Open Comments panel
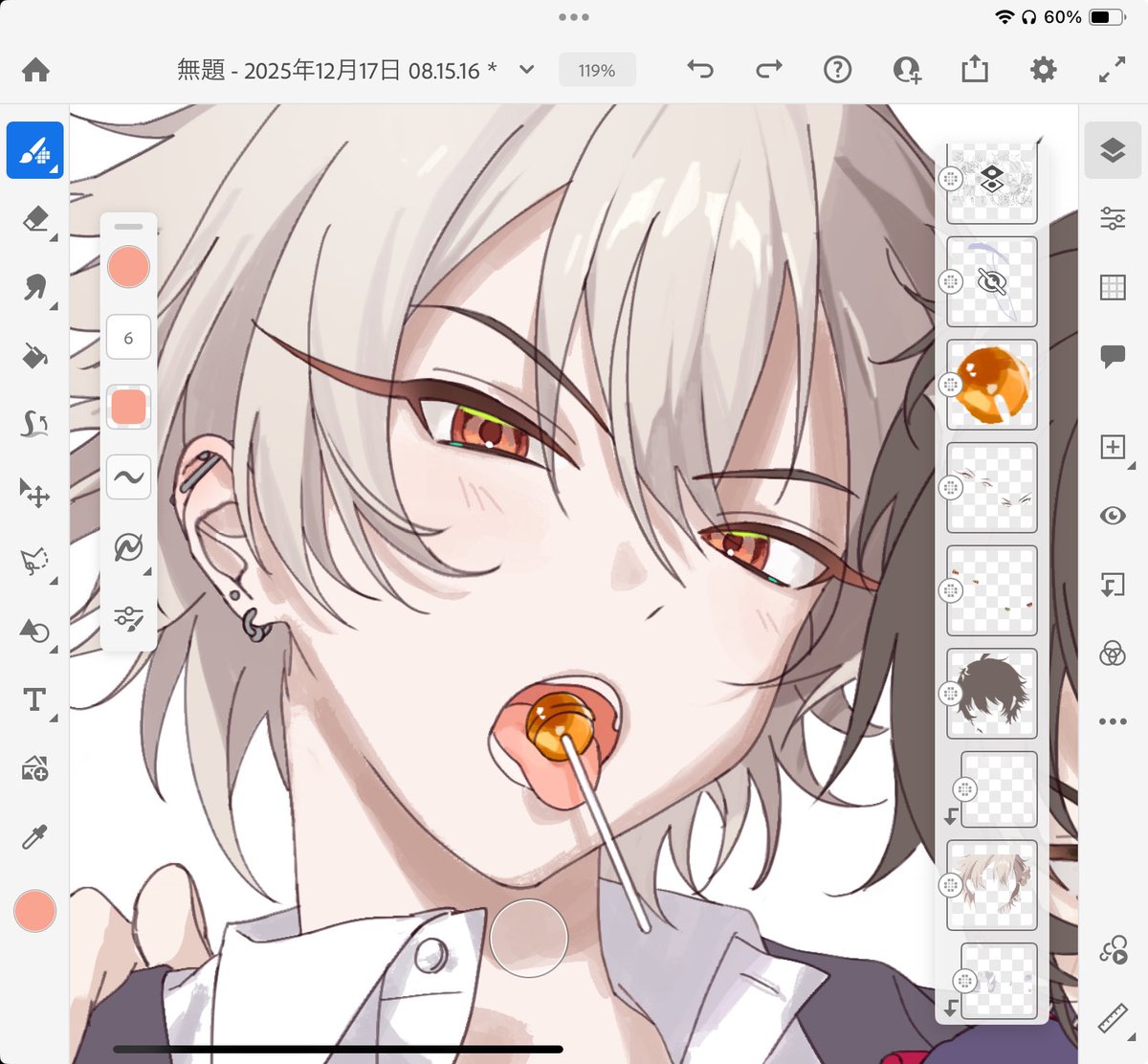The width and height of the screenshot is (1148, 1064). click(1113, 357)
